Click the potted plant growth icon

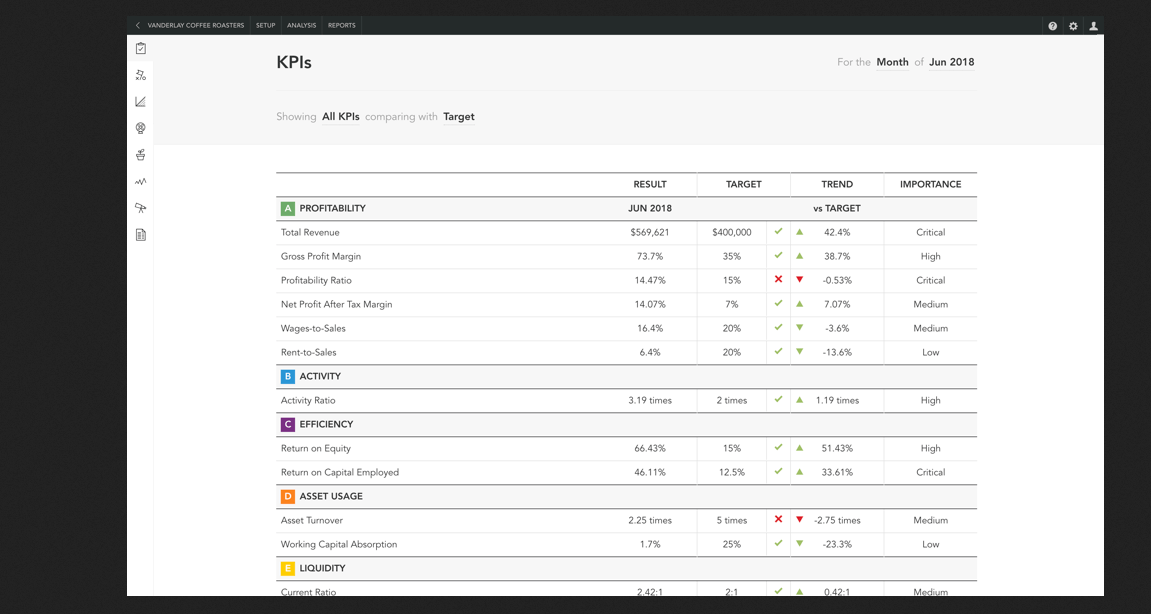[x=141, y=155]
